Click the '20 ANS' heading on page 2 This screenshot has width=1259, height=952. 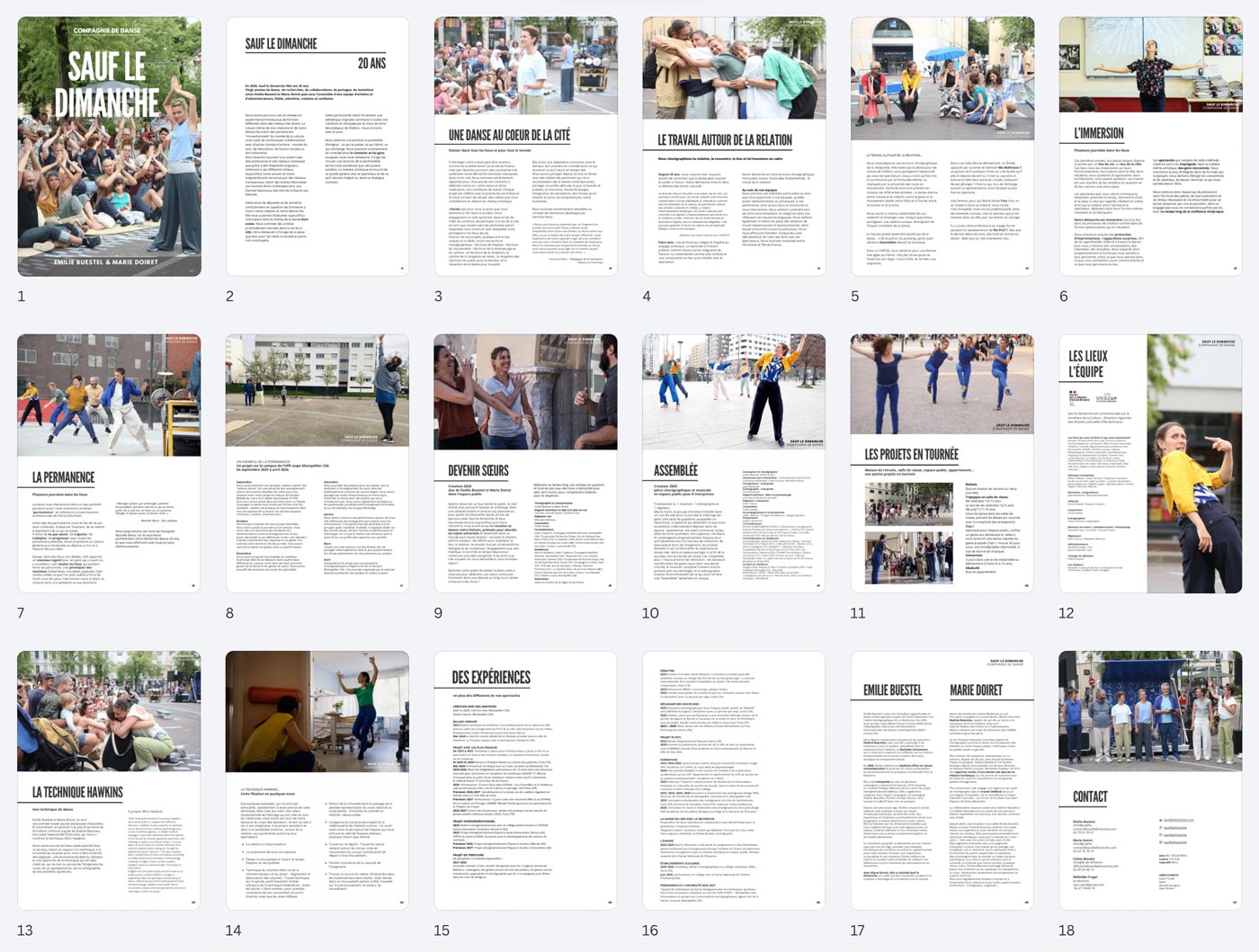tap(371, 63)
